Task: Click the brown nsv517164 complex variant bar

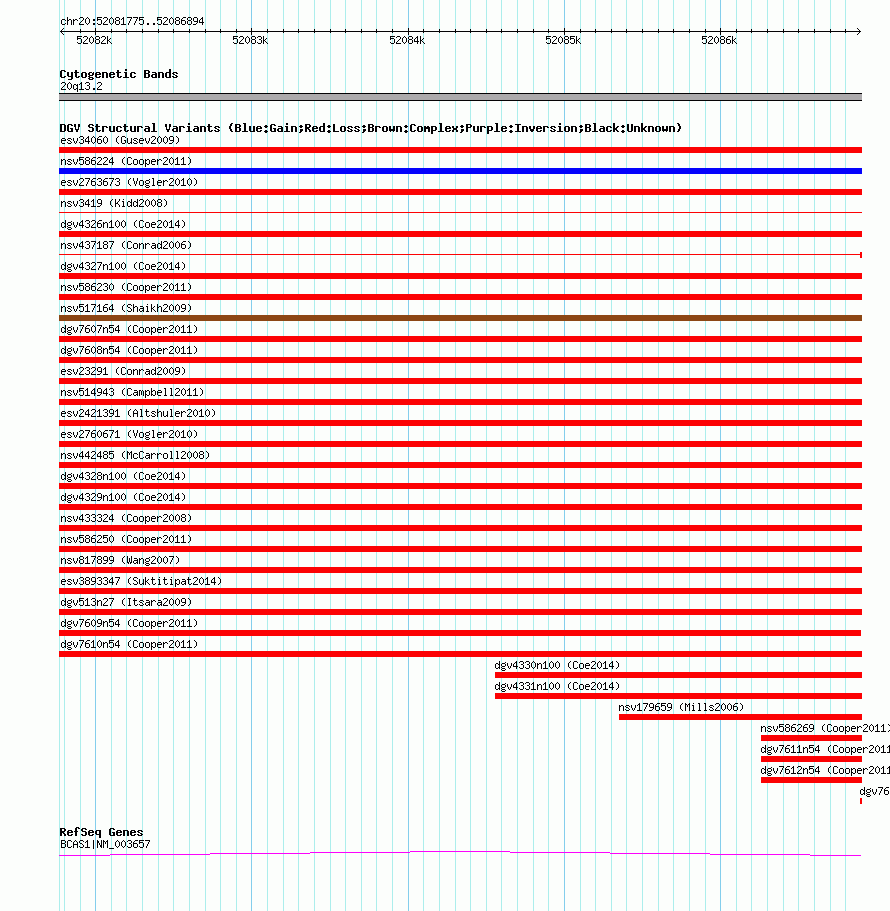Action: (x=460, y=318)
